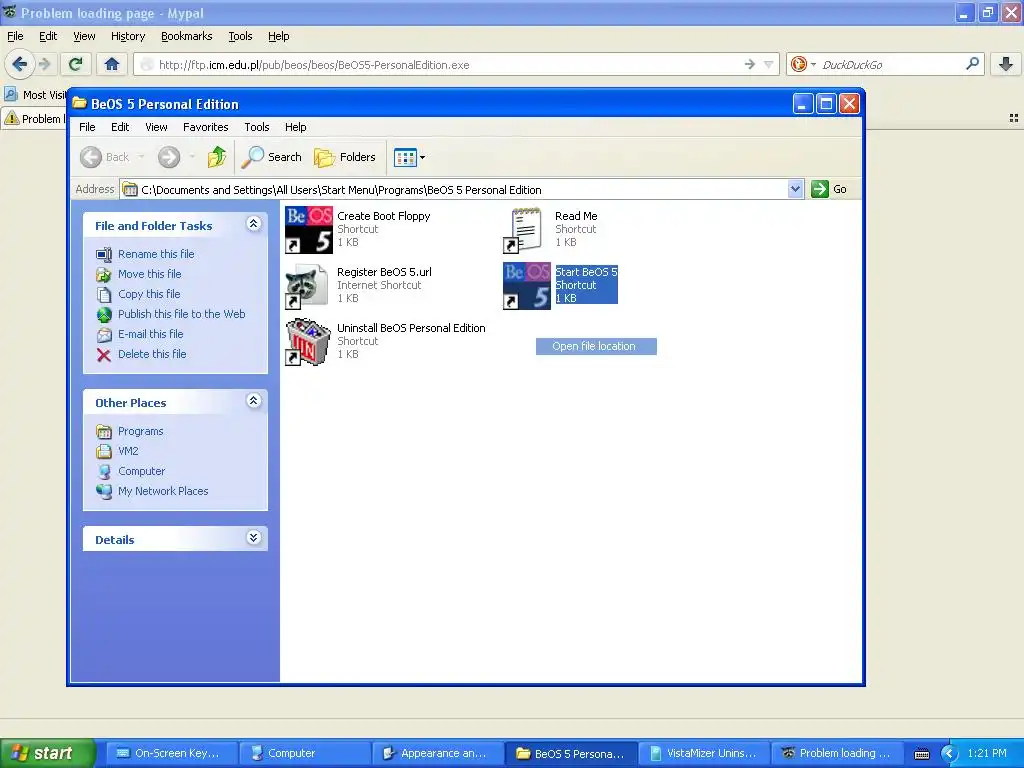Select the Start BeOS 5 shortcut icon
Viewport: 1024px width, 768px height.
(526, 286)
